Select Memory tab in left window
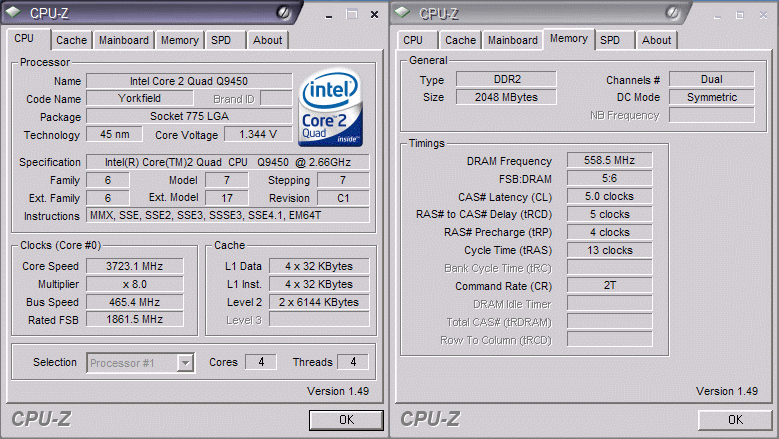The width and height of the screenshot is (779, 439). click(179, 40)
